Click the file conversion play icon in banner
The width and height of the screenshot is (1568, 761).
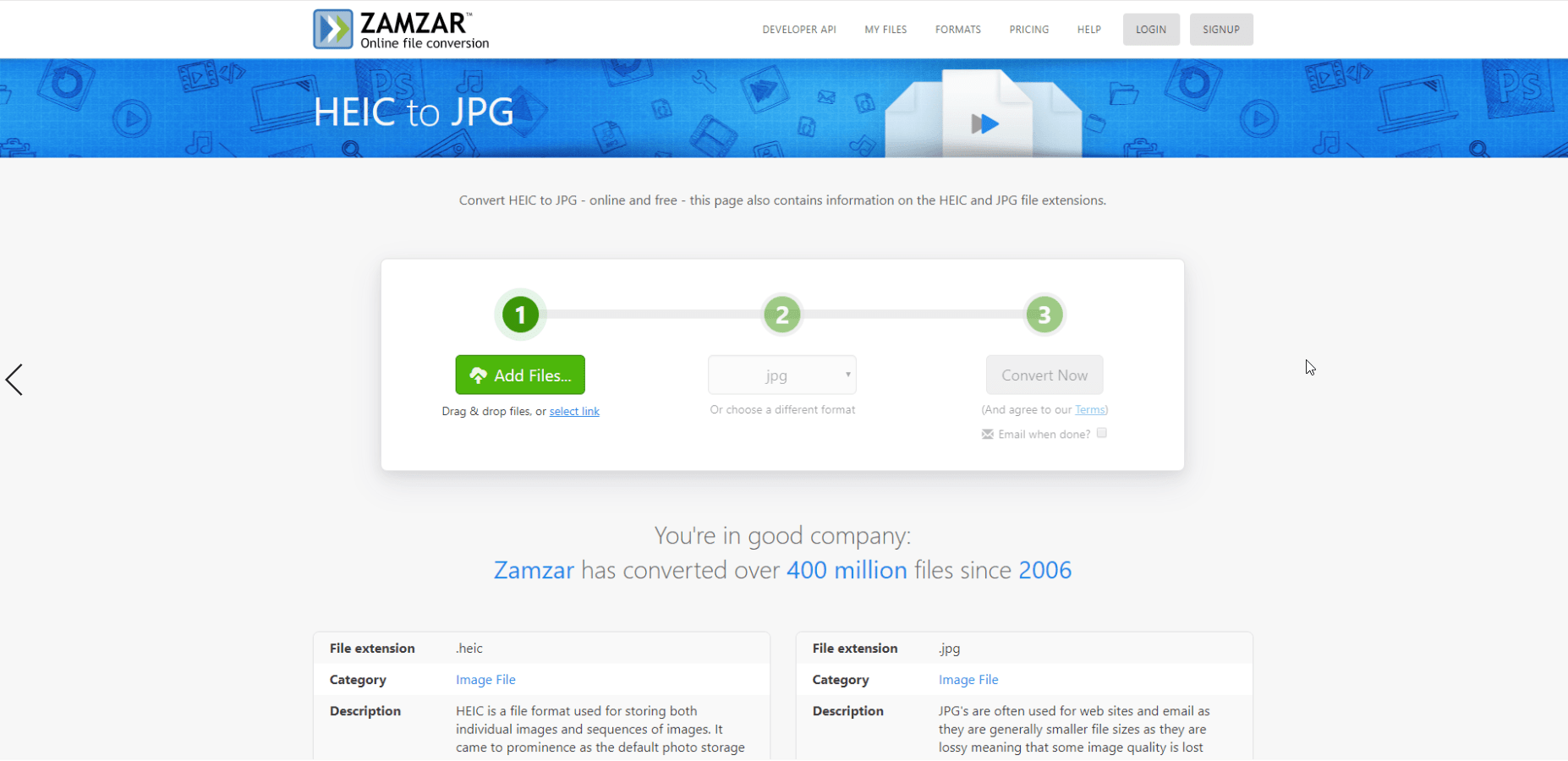984,124
